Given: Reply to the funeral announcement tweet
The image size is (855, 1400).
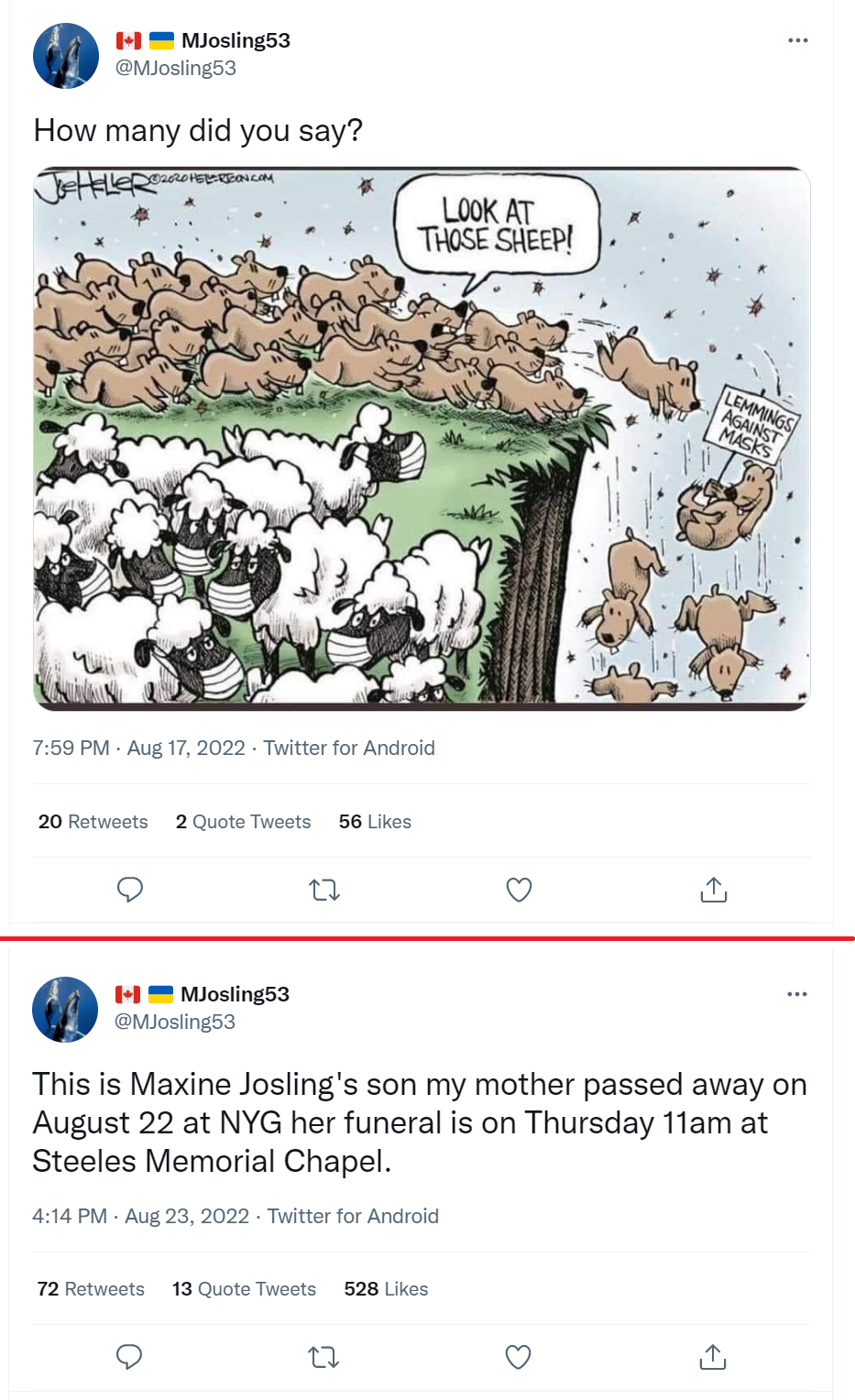Looking at the screenshot, I should (x=129, y=1356).
